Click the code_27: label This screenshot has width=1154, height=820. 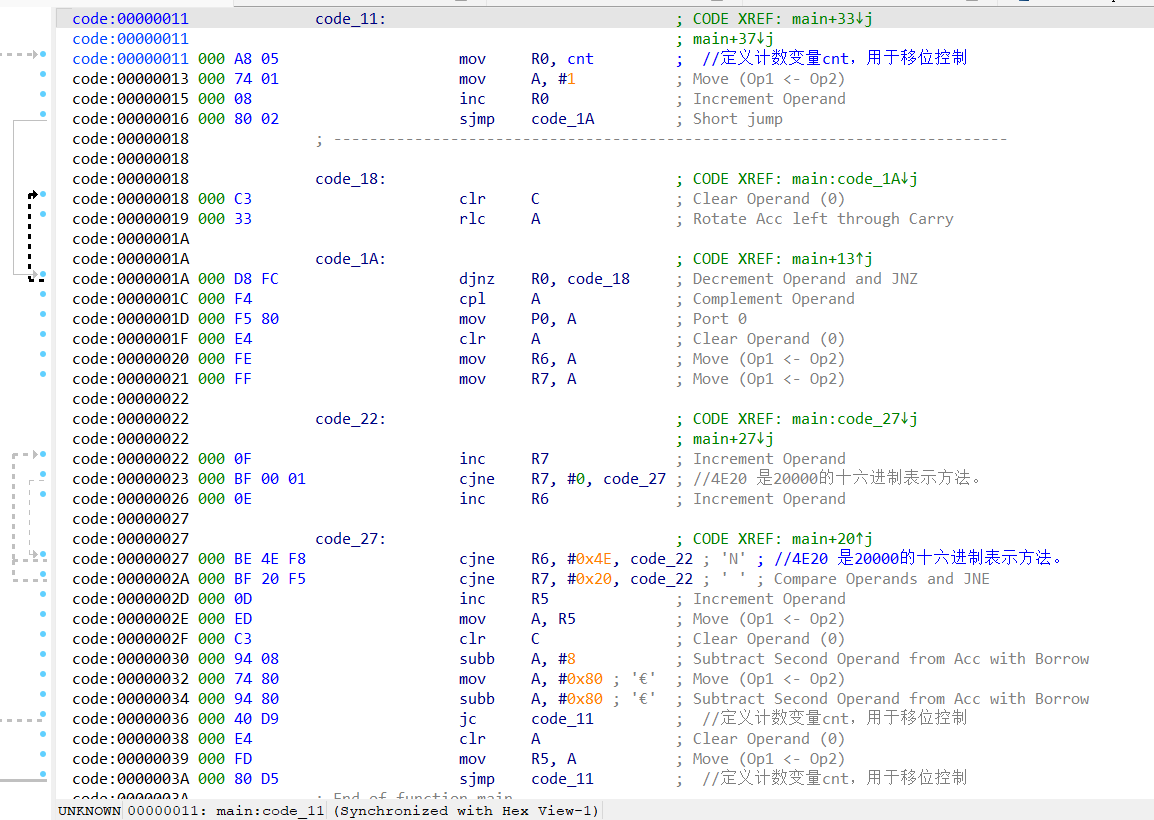coord(350,539)
